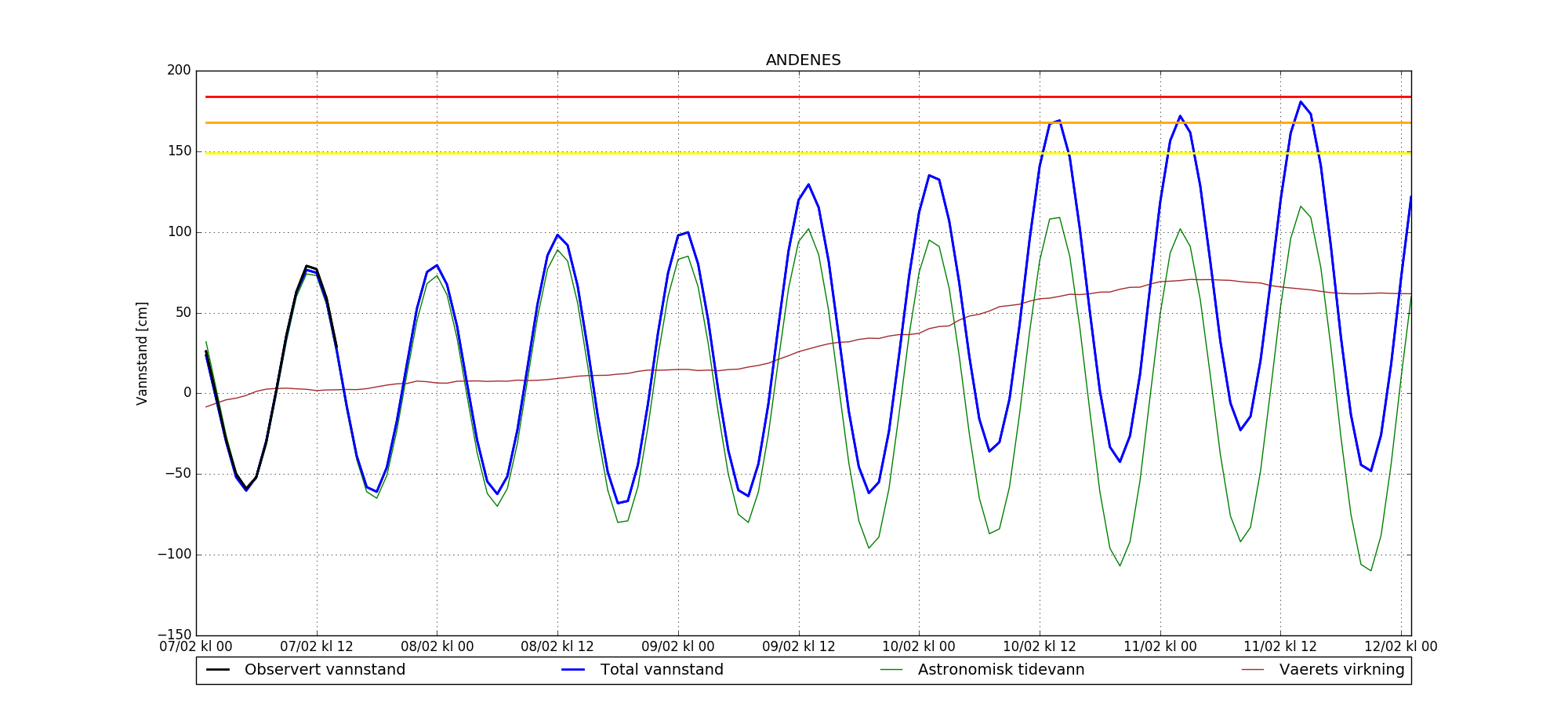Click the y-axis tick value −50
The width and height of the screenshot is (1568, 706).
[176, 474]
